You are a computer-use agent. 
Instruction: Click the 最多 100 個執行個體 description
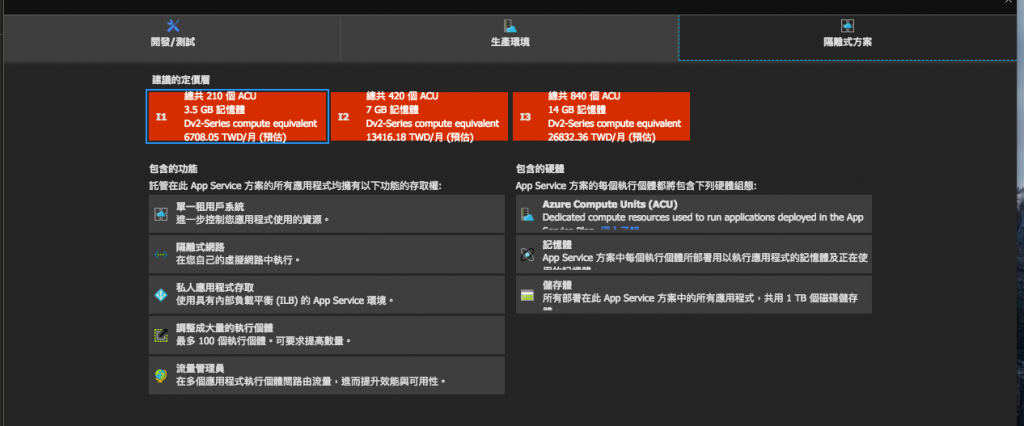[x=264, y=341]
